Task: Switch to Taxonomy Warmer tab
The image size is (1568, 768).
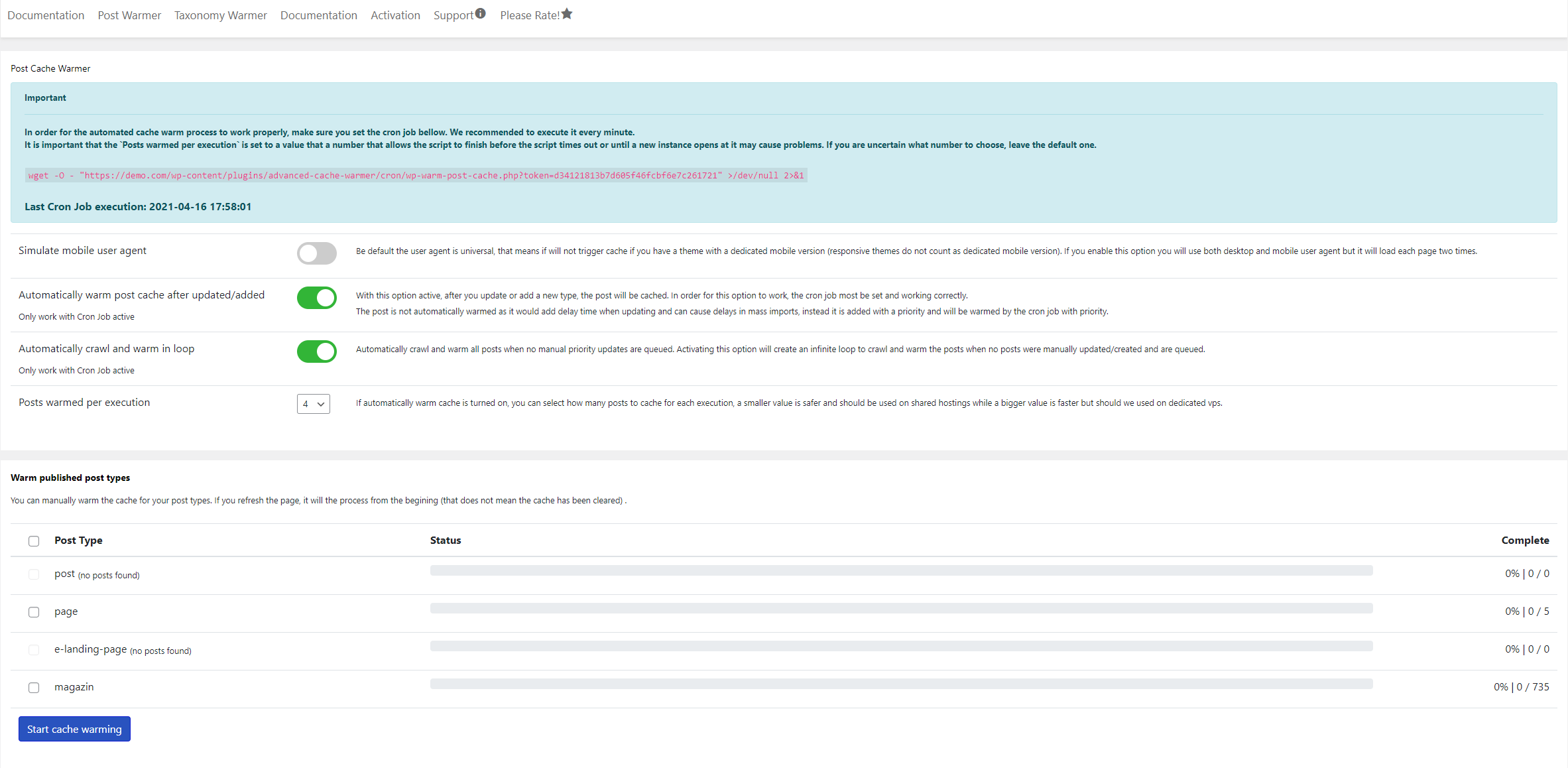Action: click(x=220, y=15)
